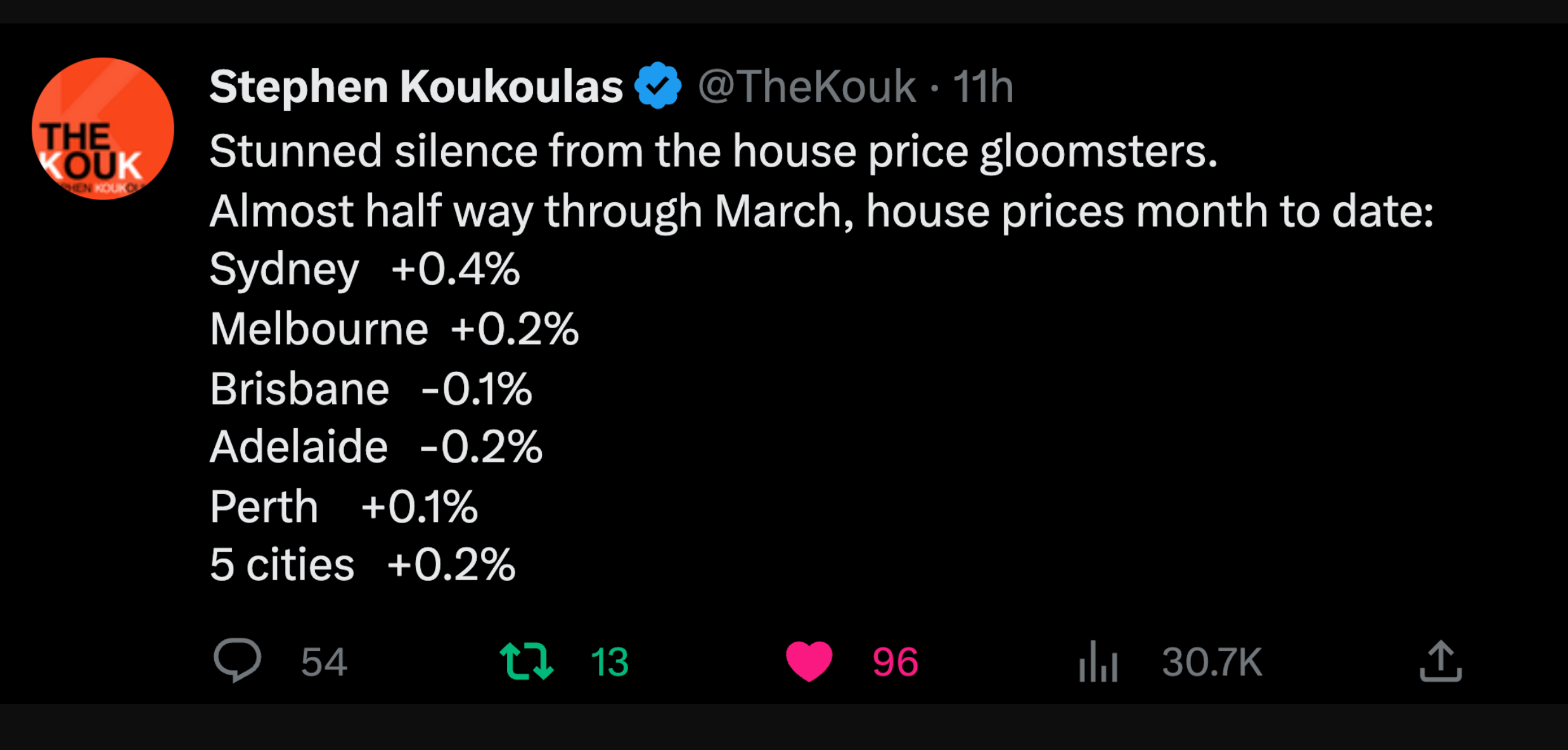1568x750 pixels.
Task: Click the Melbourne +0.2% line
Action: pos(394,329)
